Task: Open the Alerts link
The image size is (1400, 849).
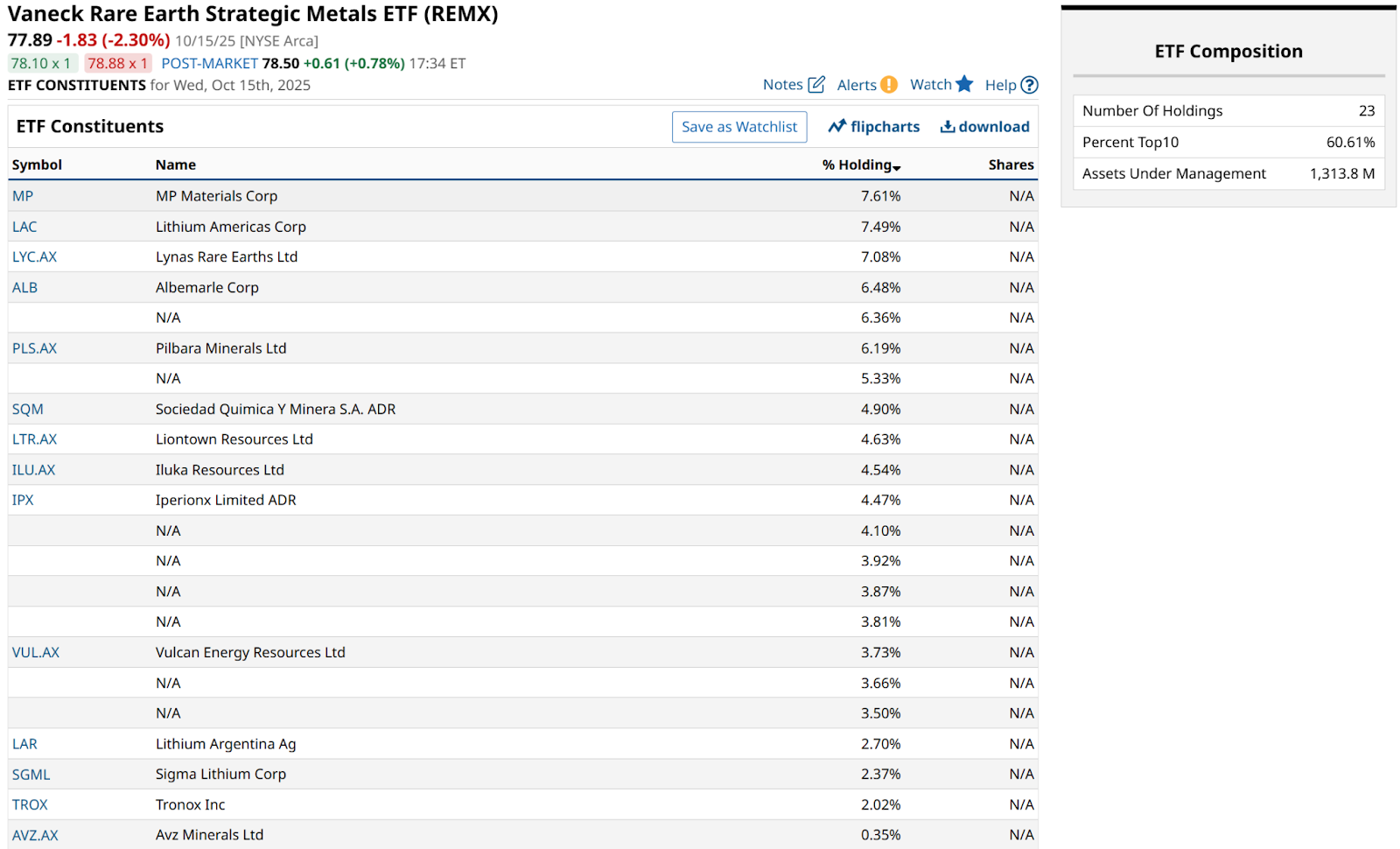Action: pos(857,85)
